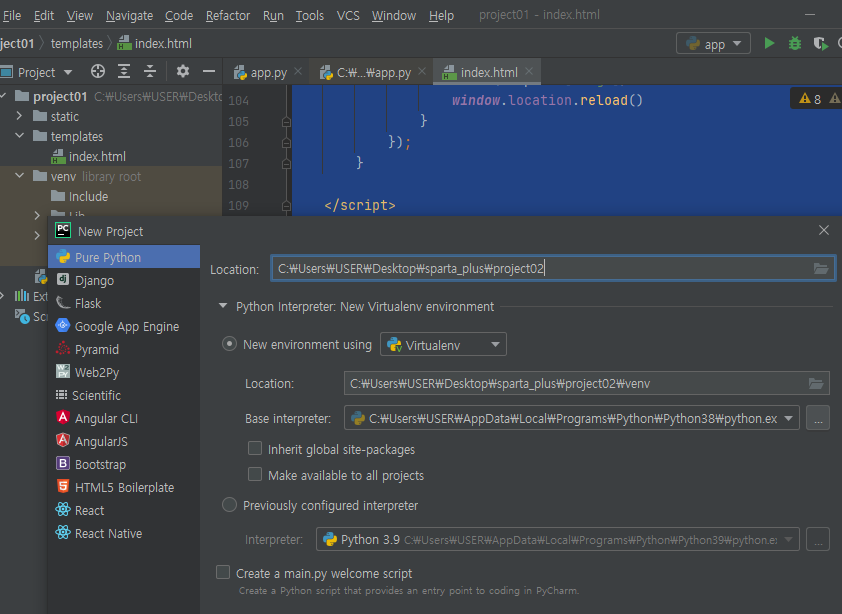Viewport: 842px width, 614px height.
Task: Open the VCS menu
Action: tap(348, 16)
